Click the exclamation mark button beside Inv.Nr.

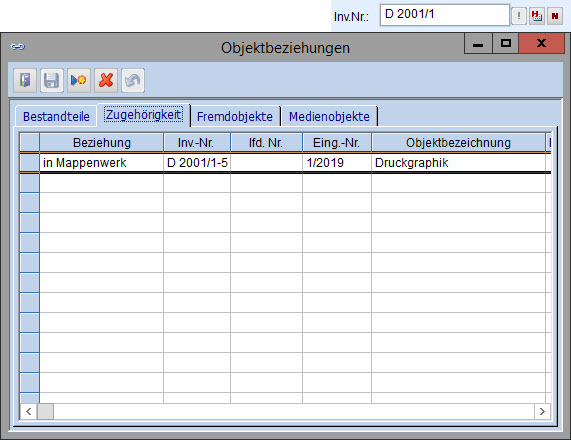(x=519, y=16)
